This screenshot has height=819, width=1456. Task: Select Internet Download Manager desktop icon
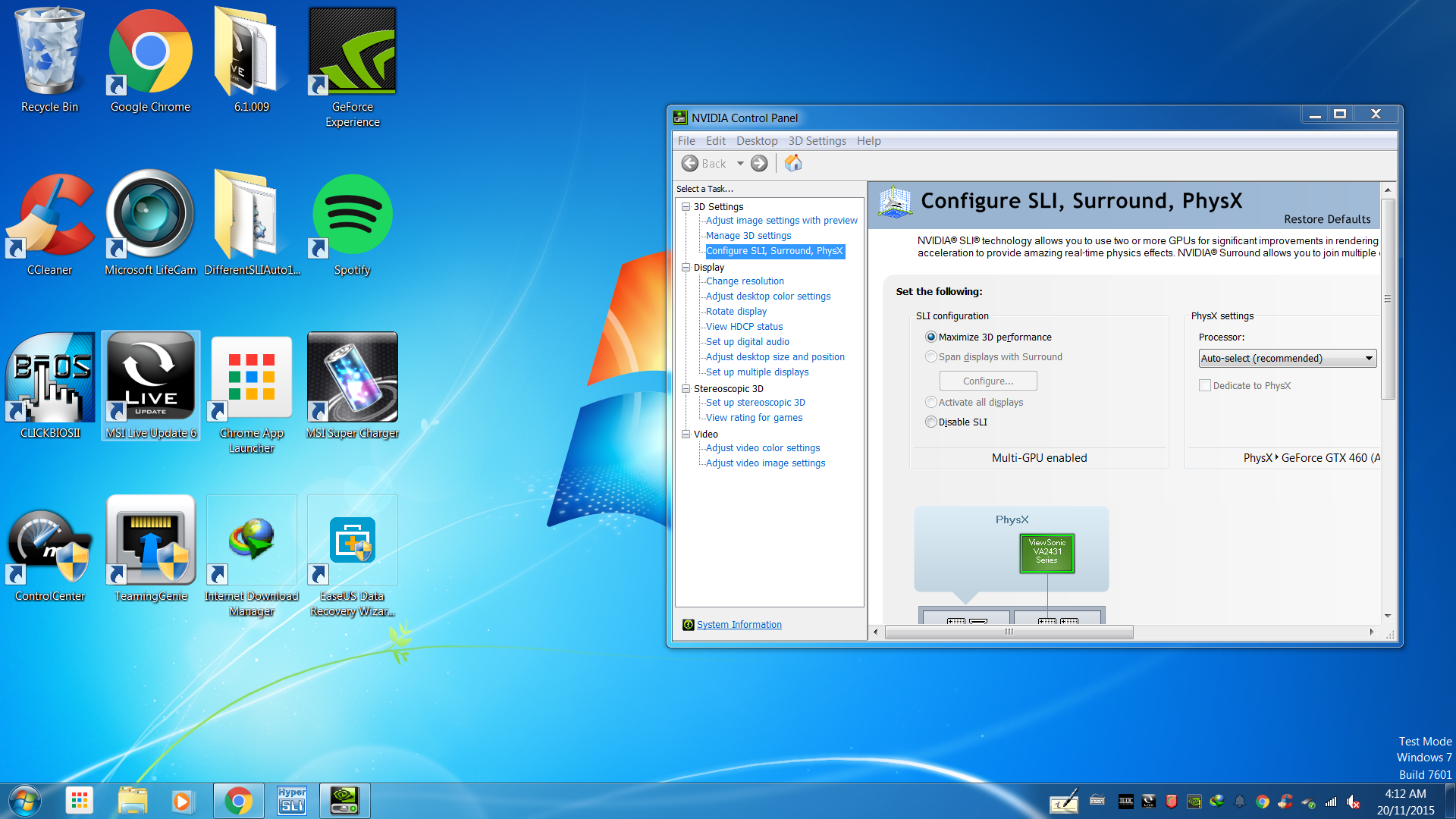pos(252,557)
